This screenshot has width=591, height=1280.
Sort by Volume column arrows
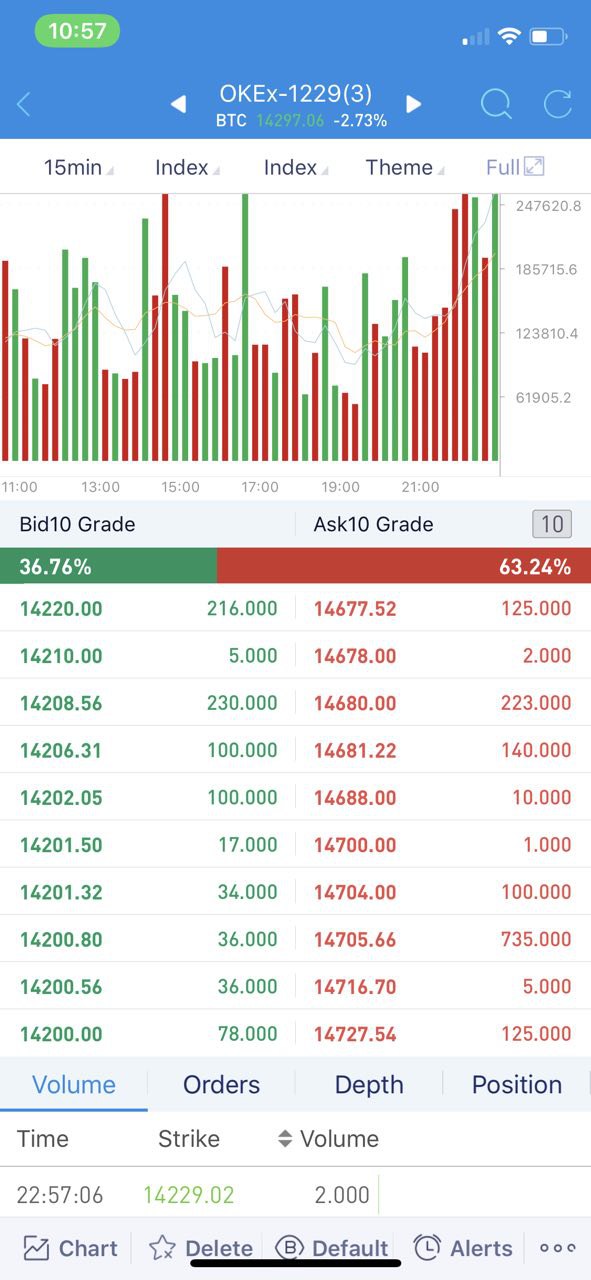click(x=285, y=1139)
